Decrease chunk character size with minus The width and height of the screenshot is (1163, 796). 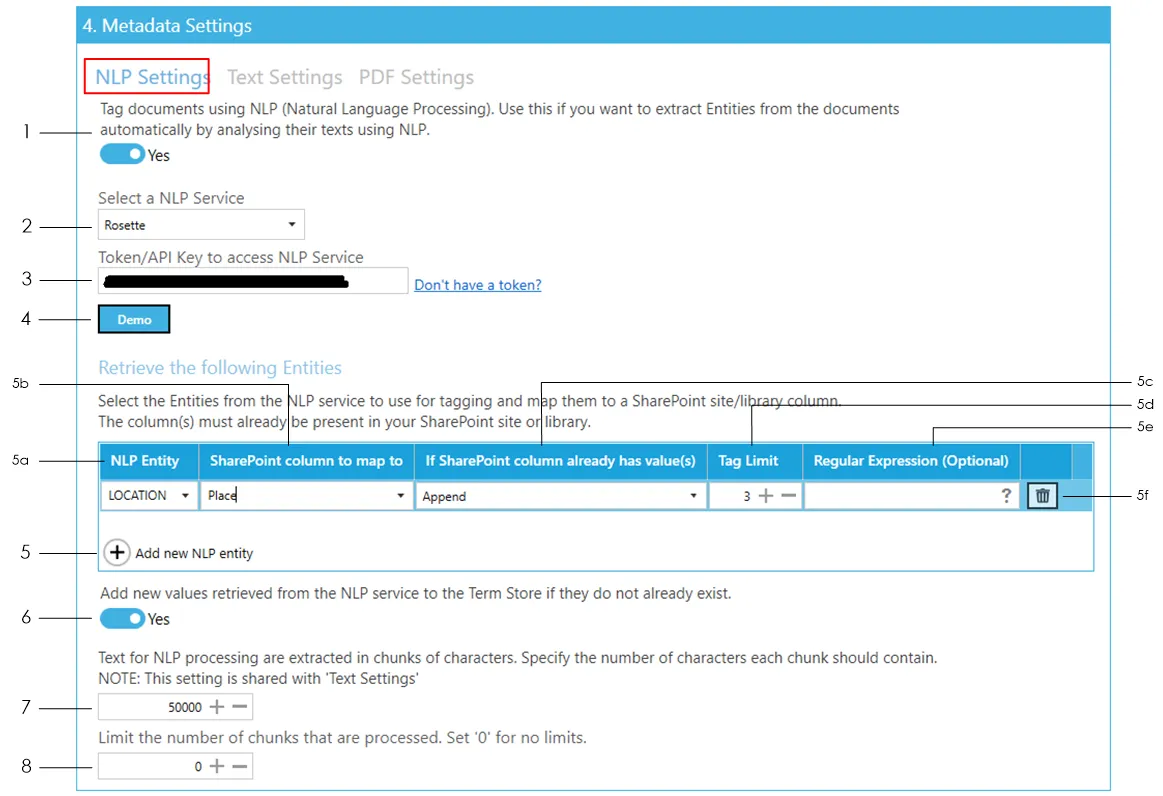point(240,707)
